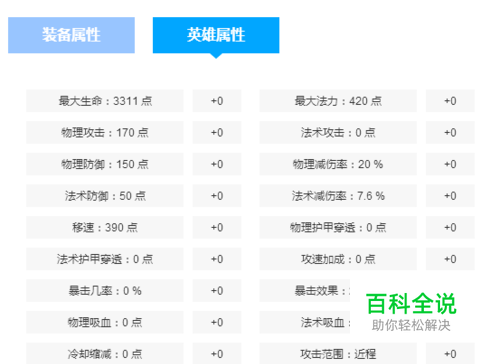The width and height of the screenshot is (500, 364).
Task: Click the 法术减伤率:7.6 % stat cell
Action: pos(338,196)
